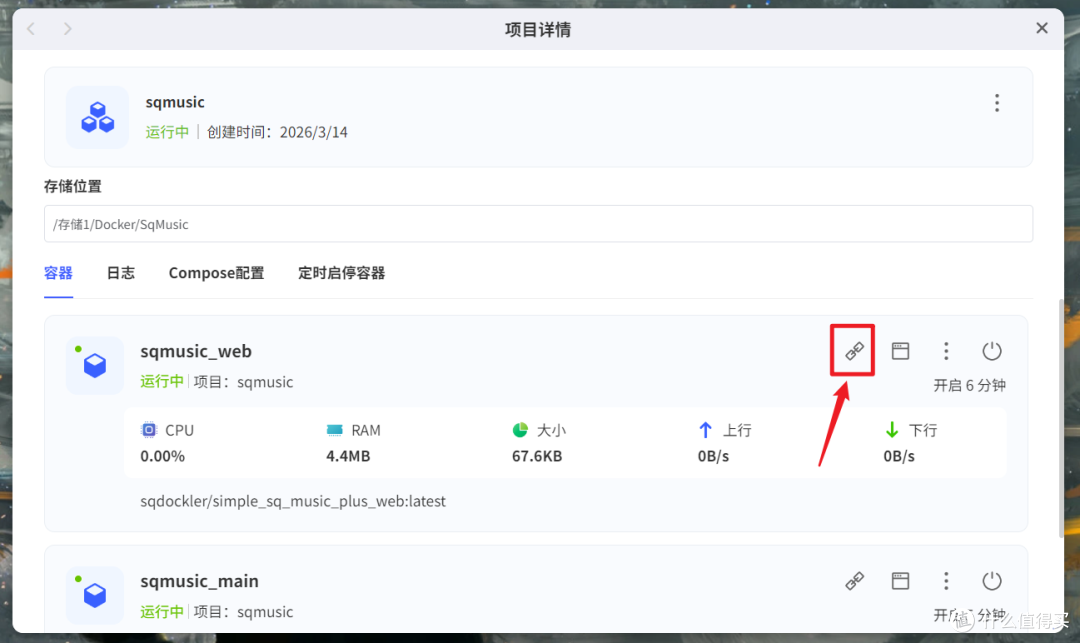Click 运行中 status of sqmusic_main
Viewport: 1080px width, 643px height.
[162, 611]
